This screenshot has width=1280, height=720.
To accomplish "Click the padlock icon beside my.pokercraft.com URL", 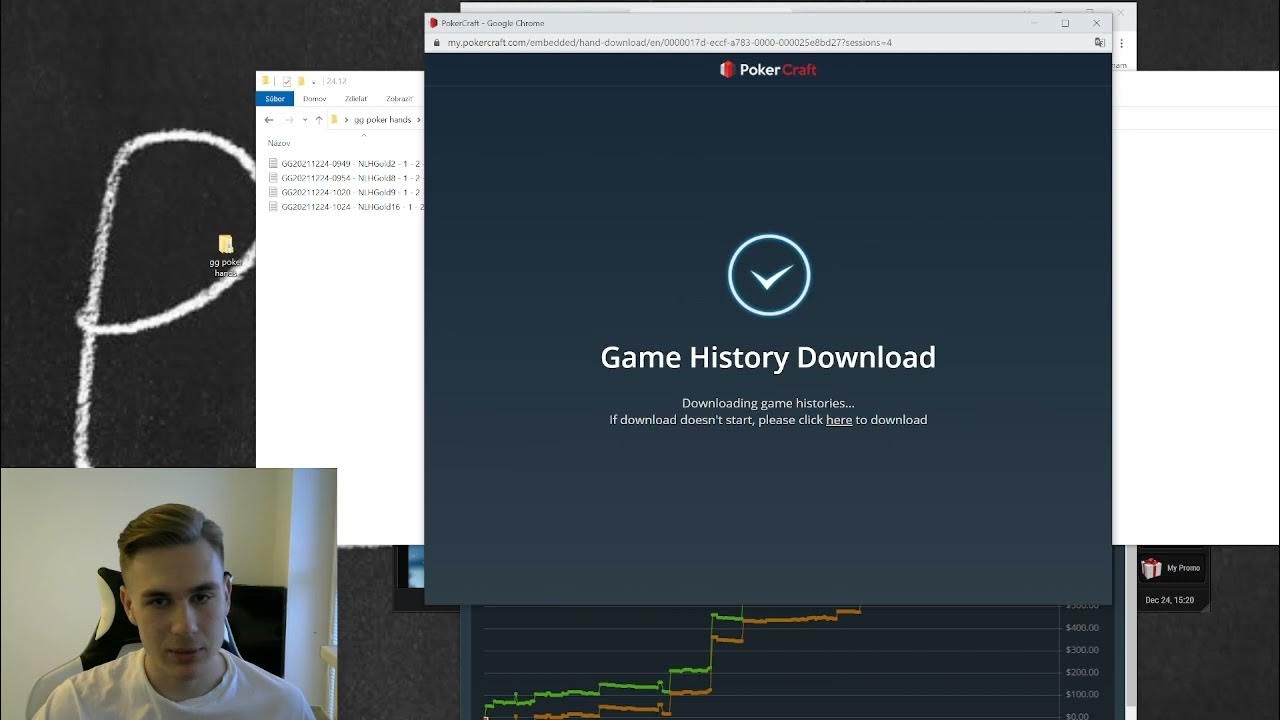I will click(435, 43).
